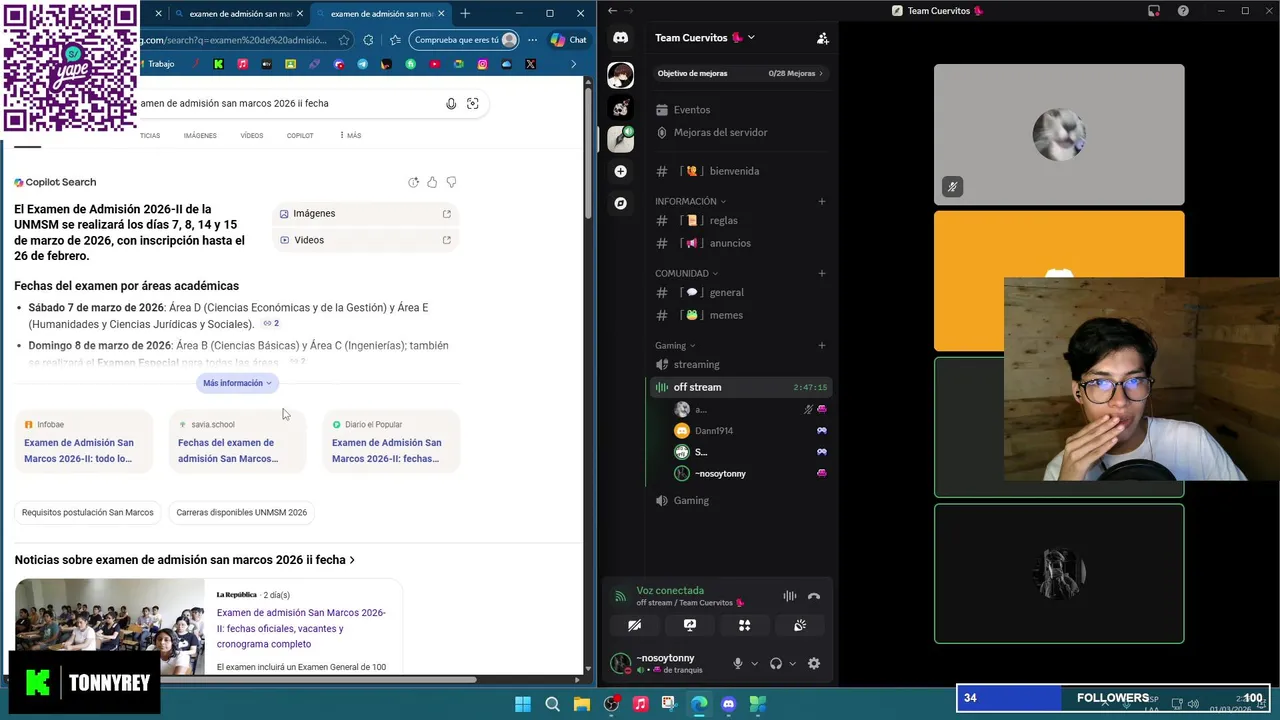
Task: Open the Telegram bookmark icon
Action: pos(362,64)
